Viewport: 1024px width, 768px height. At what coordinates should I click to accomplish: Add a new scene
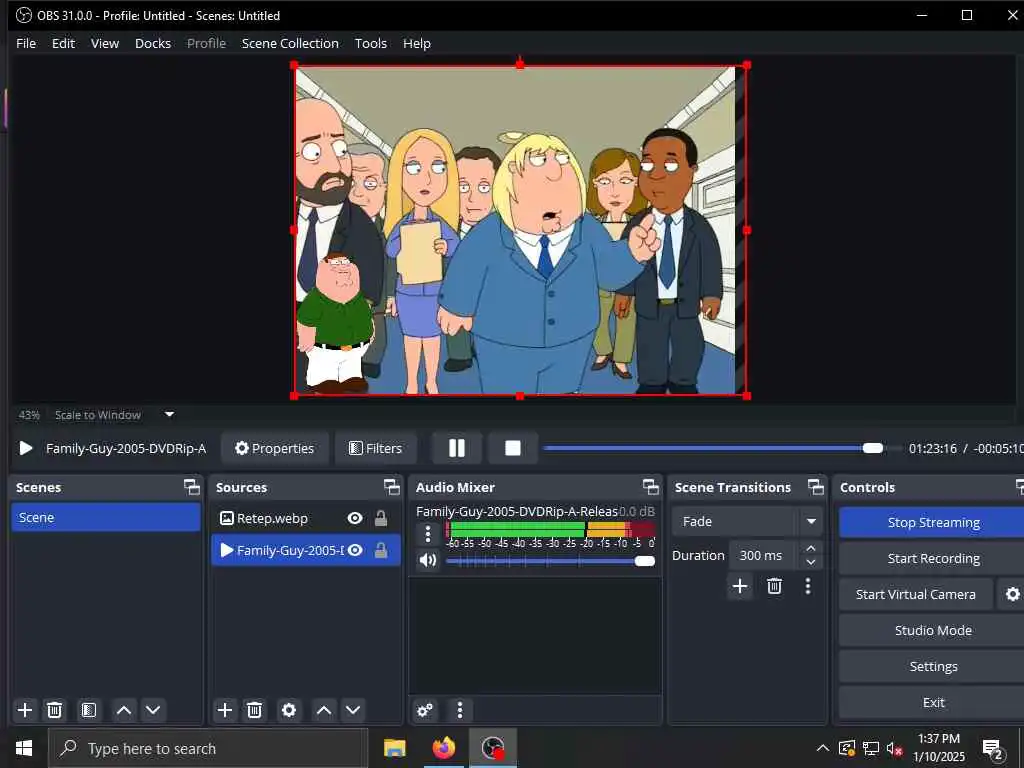tap(25, 710)
